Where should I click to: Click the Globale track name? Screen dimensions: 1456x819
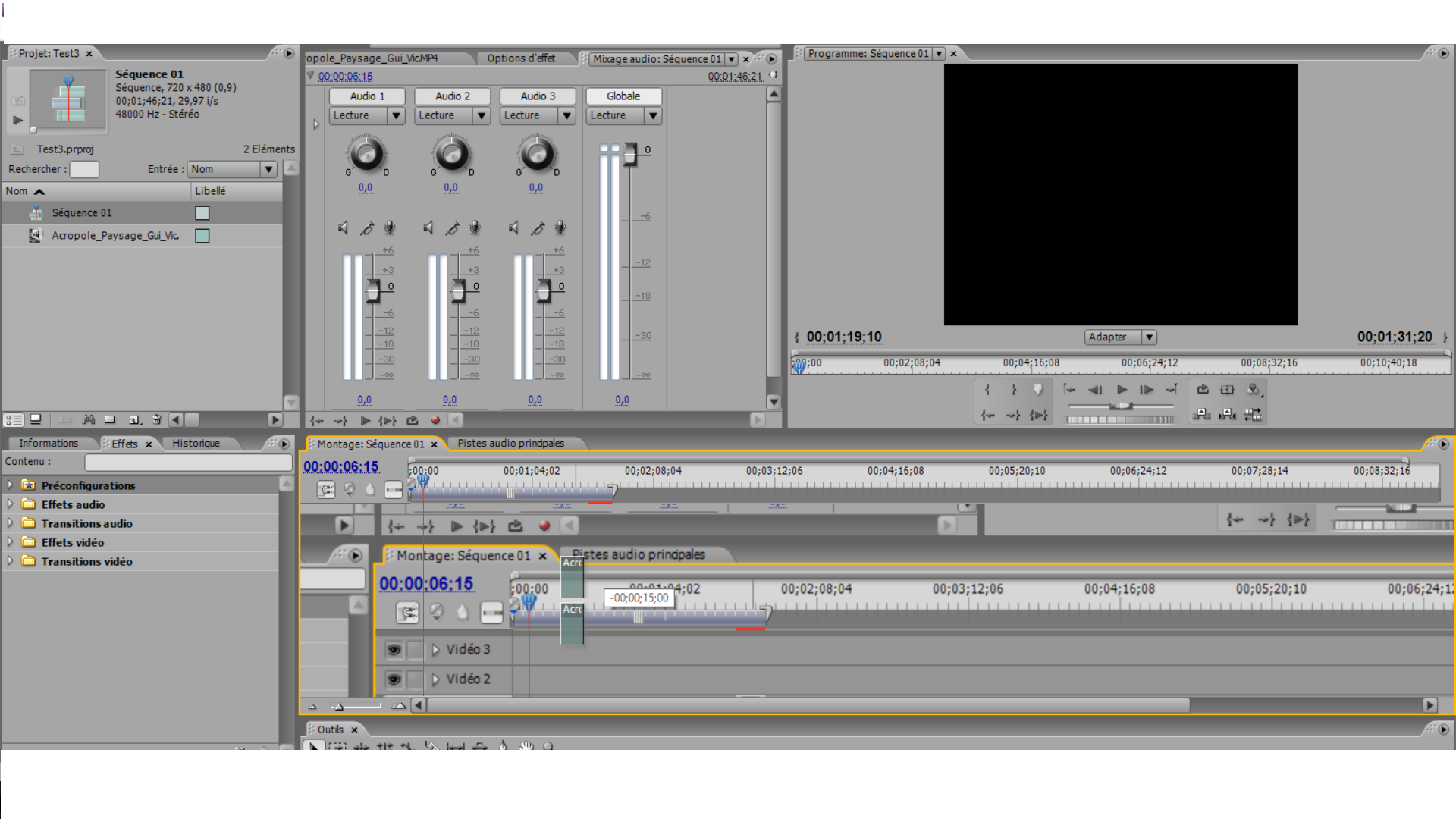(623, 96)
